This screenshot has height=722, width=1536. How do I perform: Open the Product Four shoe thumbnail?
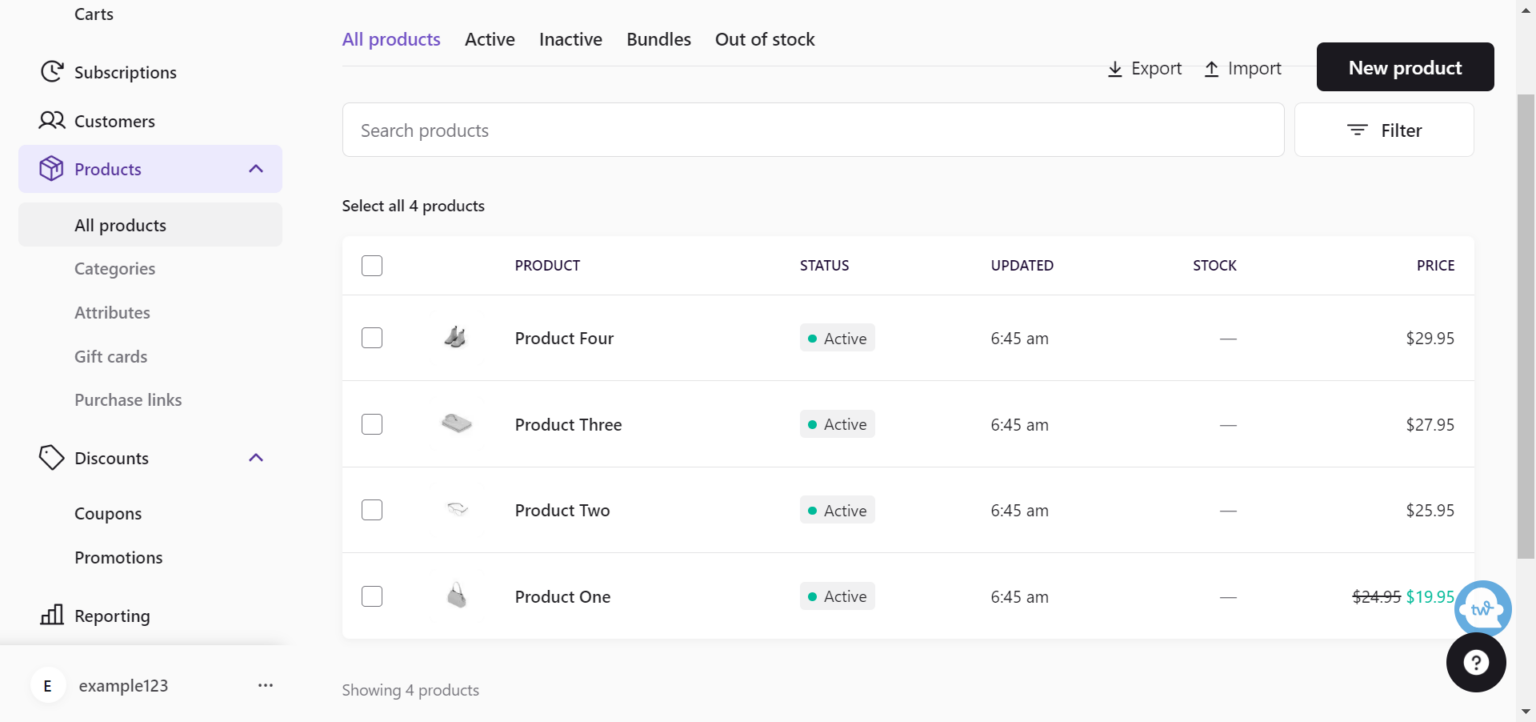(x=456, y=338)
